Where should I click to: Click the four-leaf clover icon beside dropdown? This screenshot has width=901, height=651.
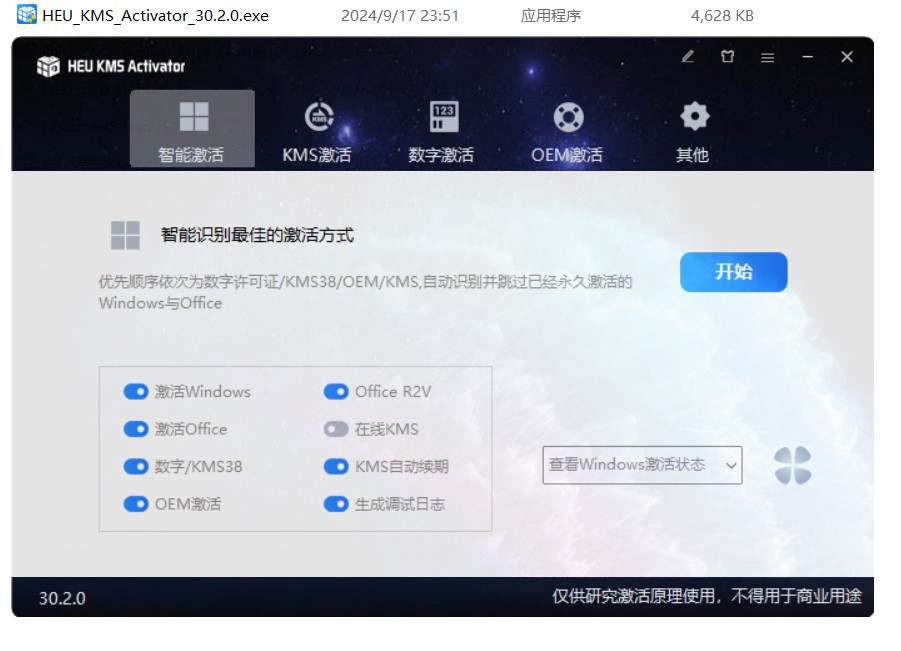(x=792, y=465)
